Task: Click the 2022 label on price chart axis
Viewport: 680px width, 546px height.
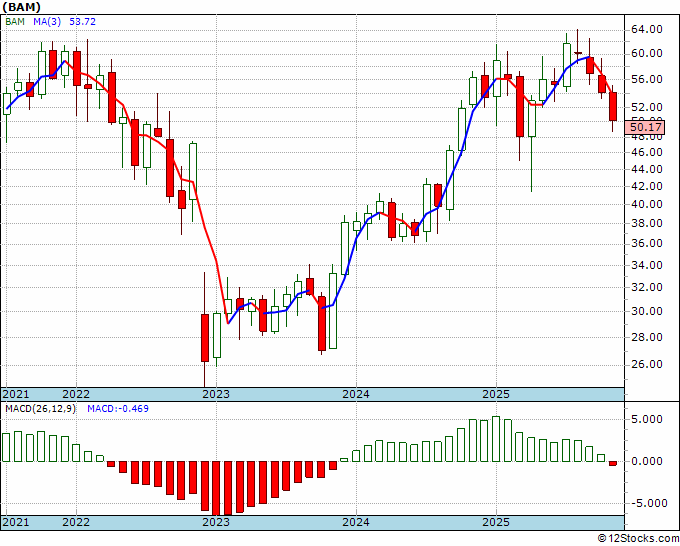Action: pos(76,394)
